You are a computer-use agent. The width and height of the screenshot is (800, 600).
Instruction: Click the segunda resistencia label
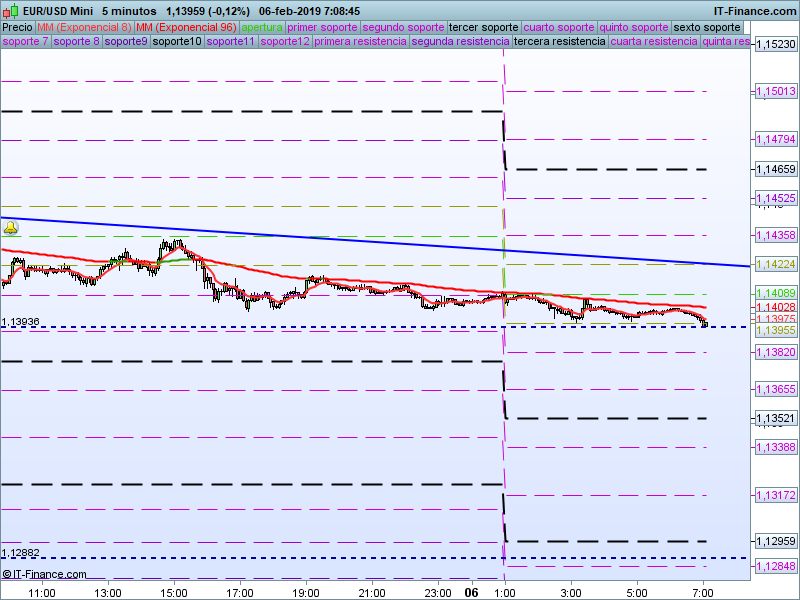pos(460,41)
